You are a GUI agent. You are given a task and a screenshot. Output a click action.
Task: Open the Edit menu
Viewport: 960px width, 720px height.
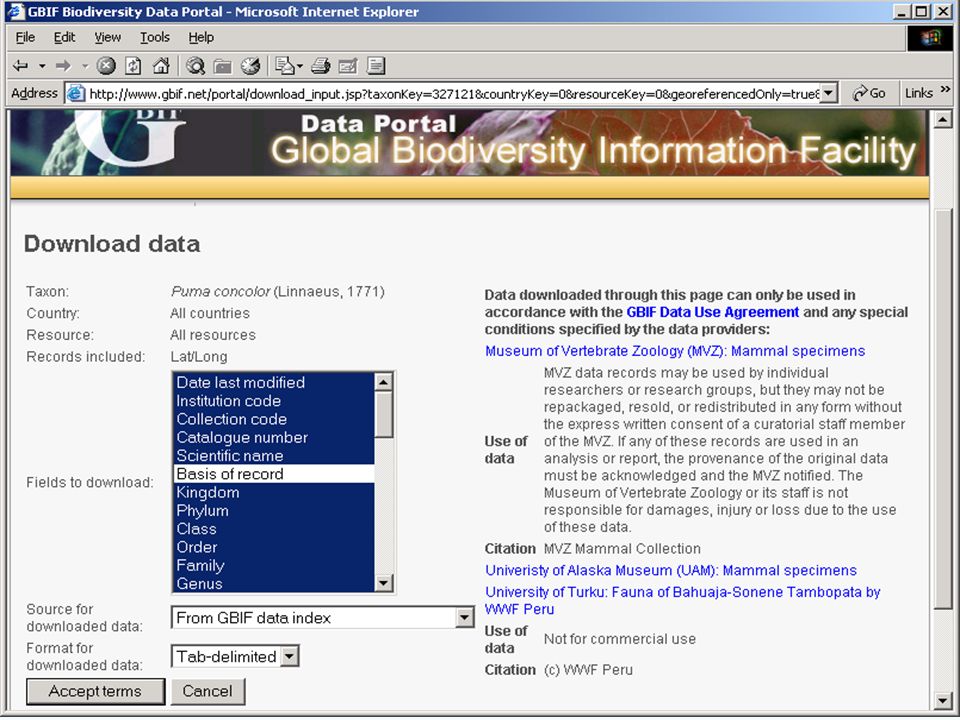coord(64,37)
